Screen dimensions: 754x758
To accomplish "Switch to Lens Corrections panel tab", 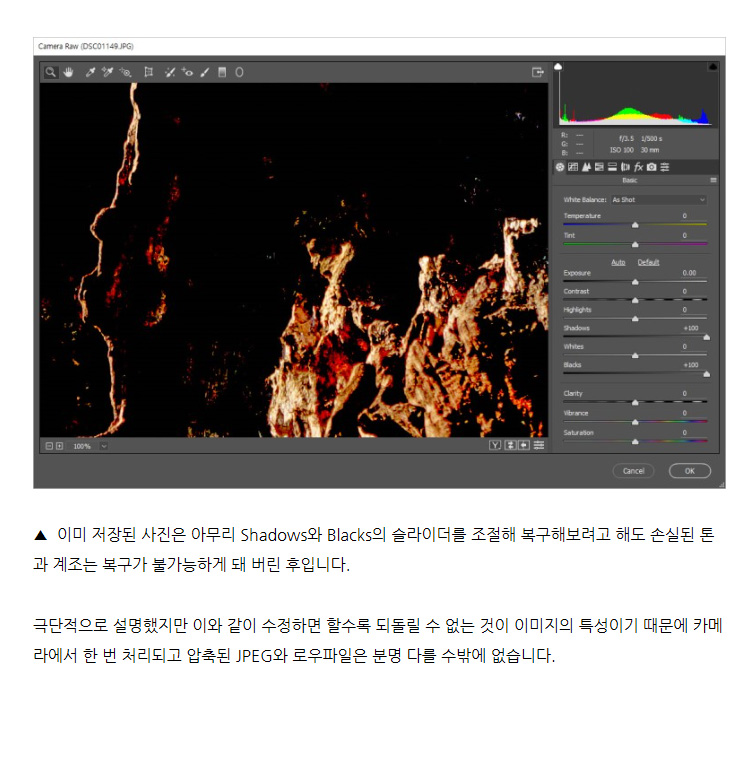I will [x=625, y=167].
